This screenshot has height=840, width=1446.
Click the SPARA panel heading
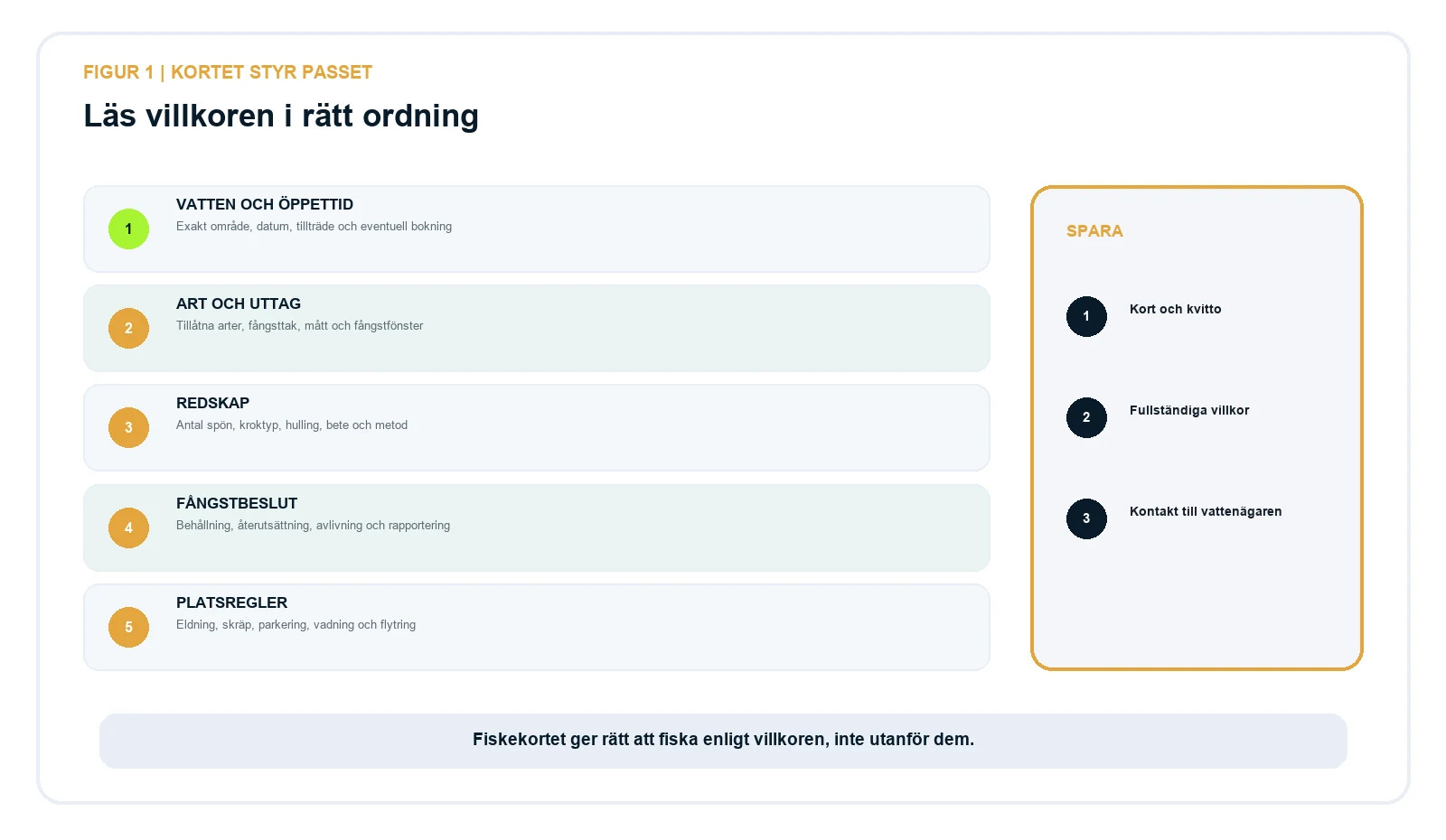1094,231
